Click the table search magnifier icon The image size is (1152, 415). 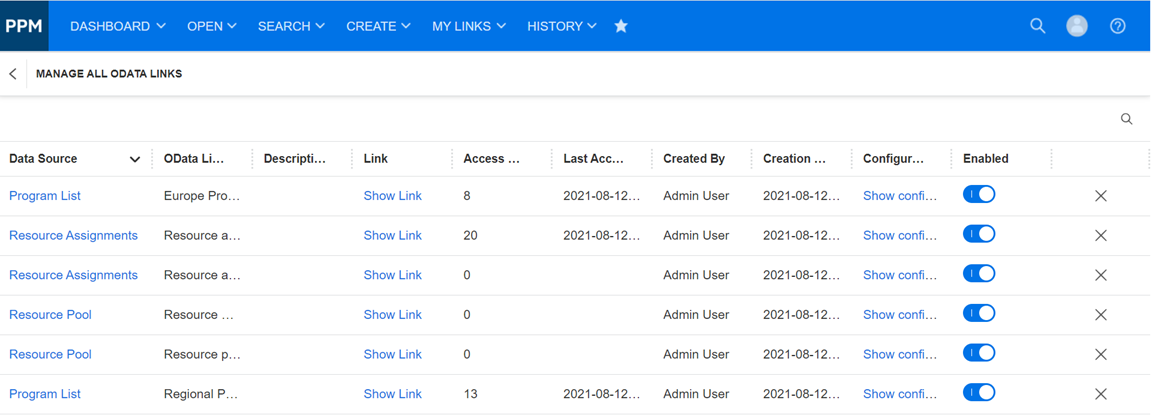pos(1127,119)
